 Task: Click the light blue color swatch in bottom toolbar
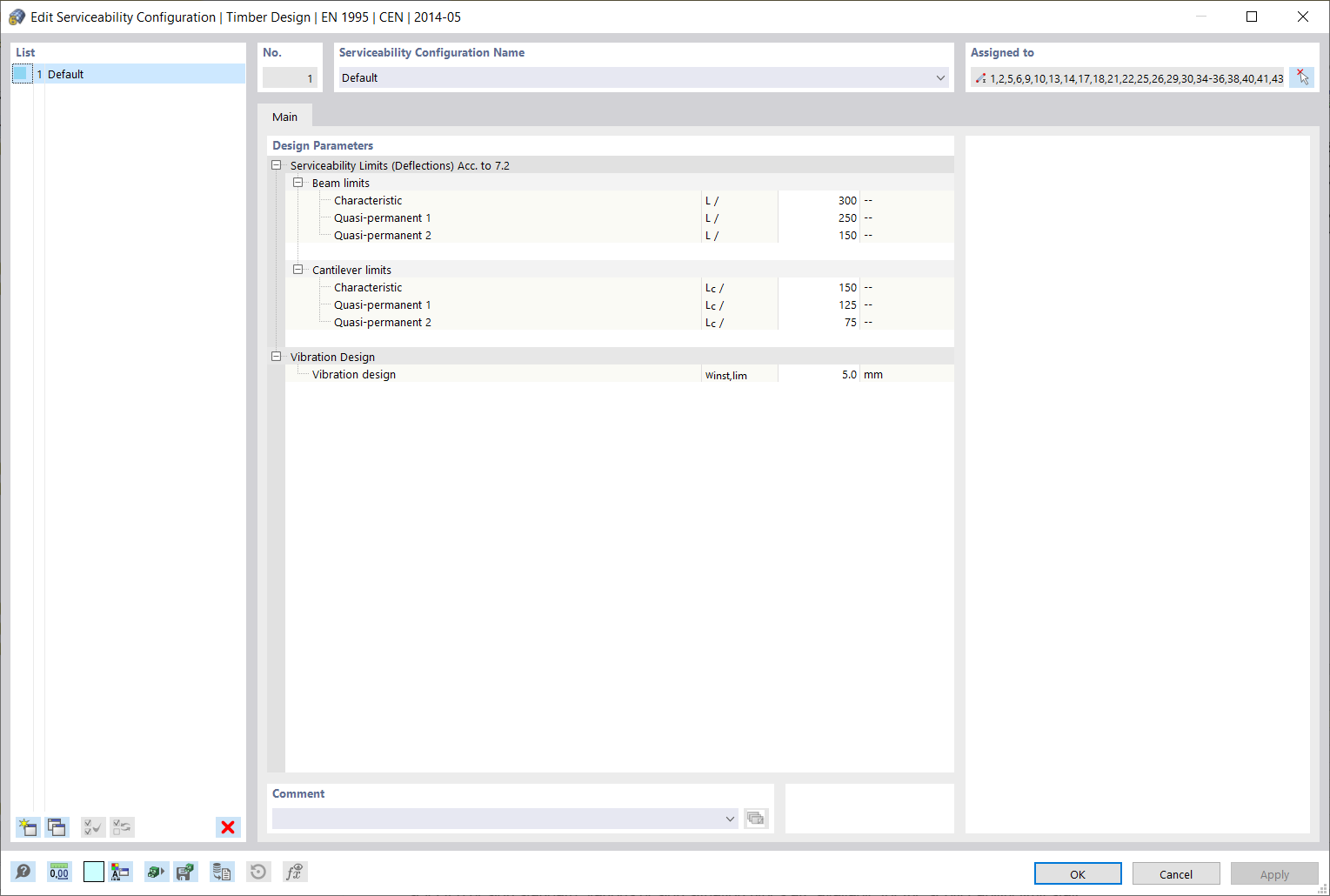pos(93,871)
